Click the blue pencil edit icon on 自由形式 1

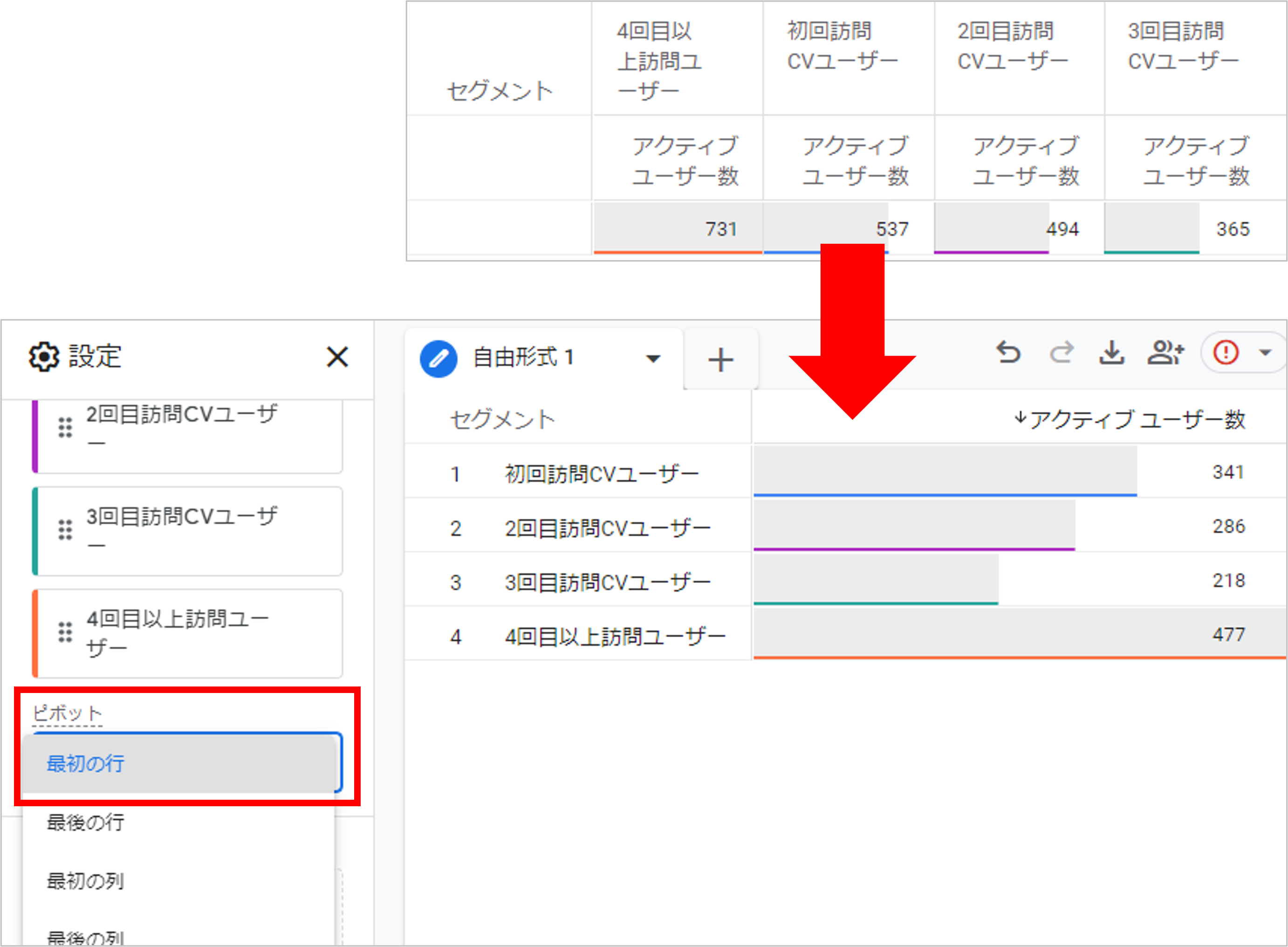pos(438,358)
